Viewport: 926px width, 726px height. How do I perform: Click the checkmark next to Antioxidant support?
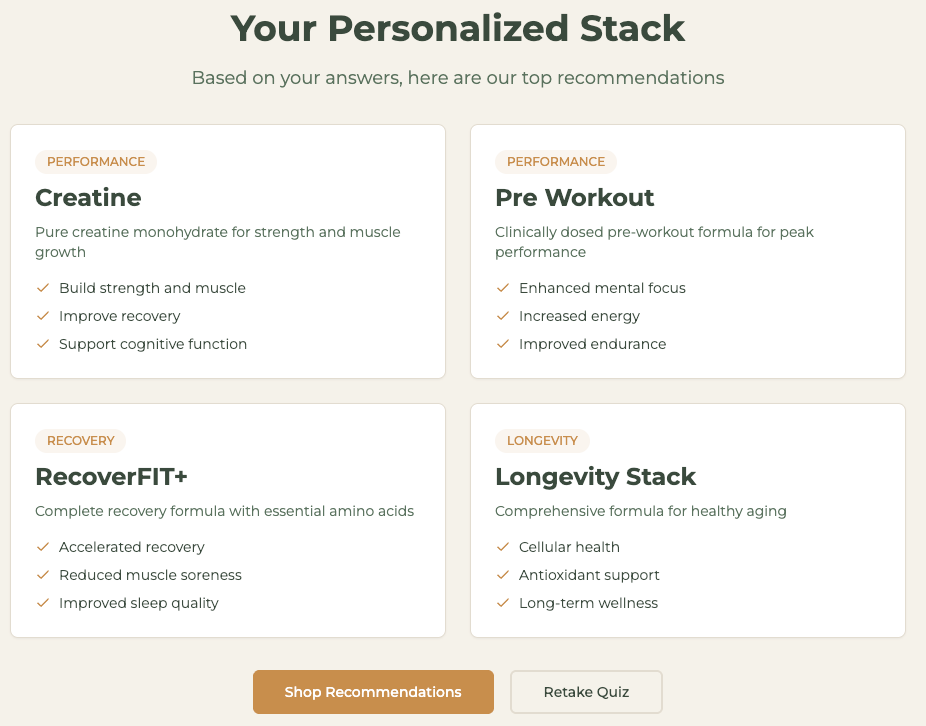point(503,575)
